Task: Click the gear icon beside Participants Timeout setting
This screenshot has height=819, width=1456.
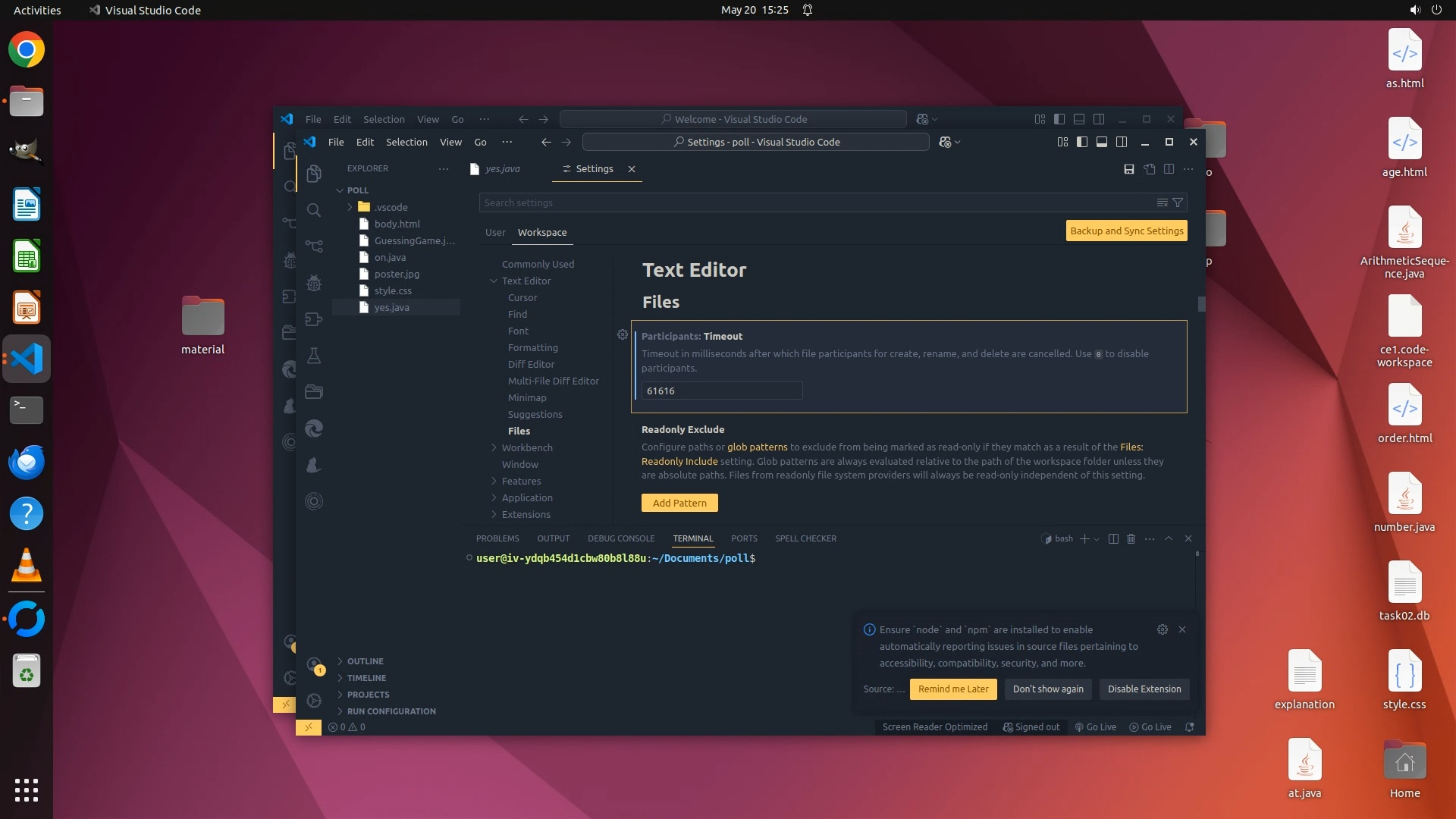Action: point(623,334)
